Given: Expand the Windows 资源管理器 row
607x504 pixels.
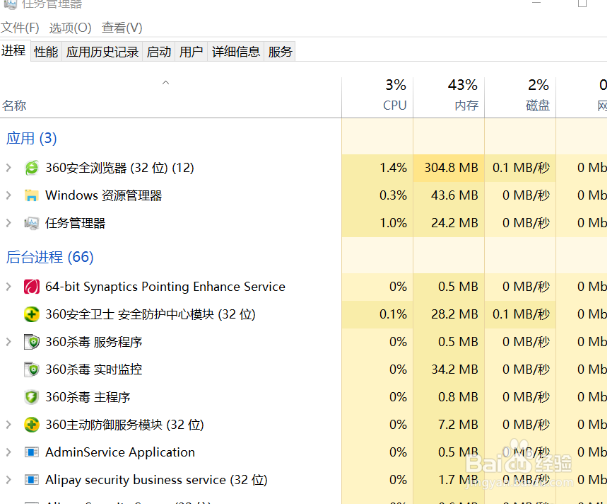Looking at the screenshot, I should pyautogui.click(x=9, y=195).
